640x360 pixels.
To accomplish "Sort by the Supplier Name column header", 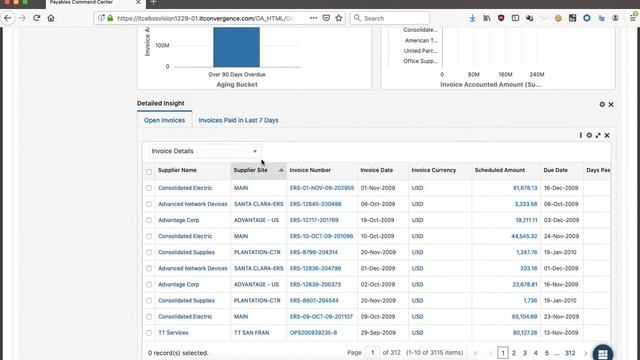I will (x=177, y=170).
